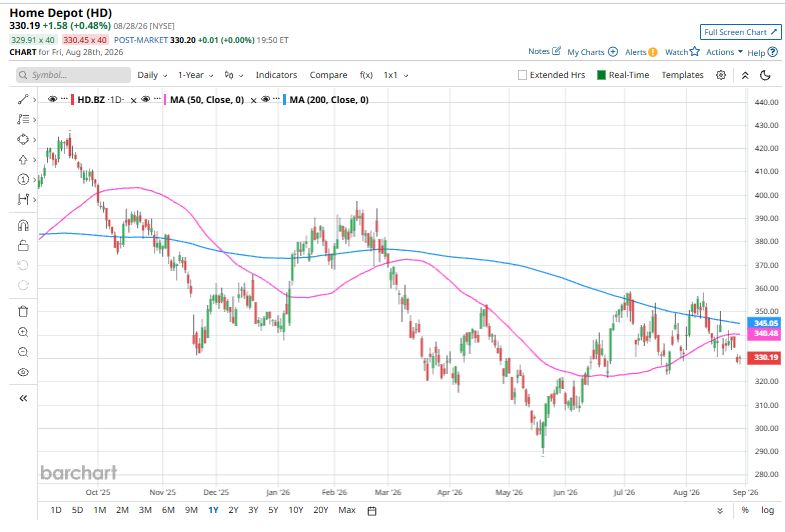The image size is (785, 532).
Task: Select the trend line drawing tool
Action: point(23,100)
